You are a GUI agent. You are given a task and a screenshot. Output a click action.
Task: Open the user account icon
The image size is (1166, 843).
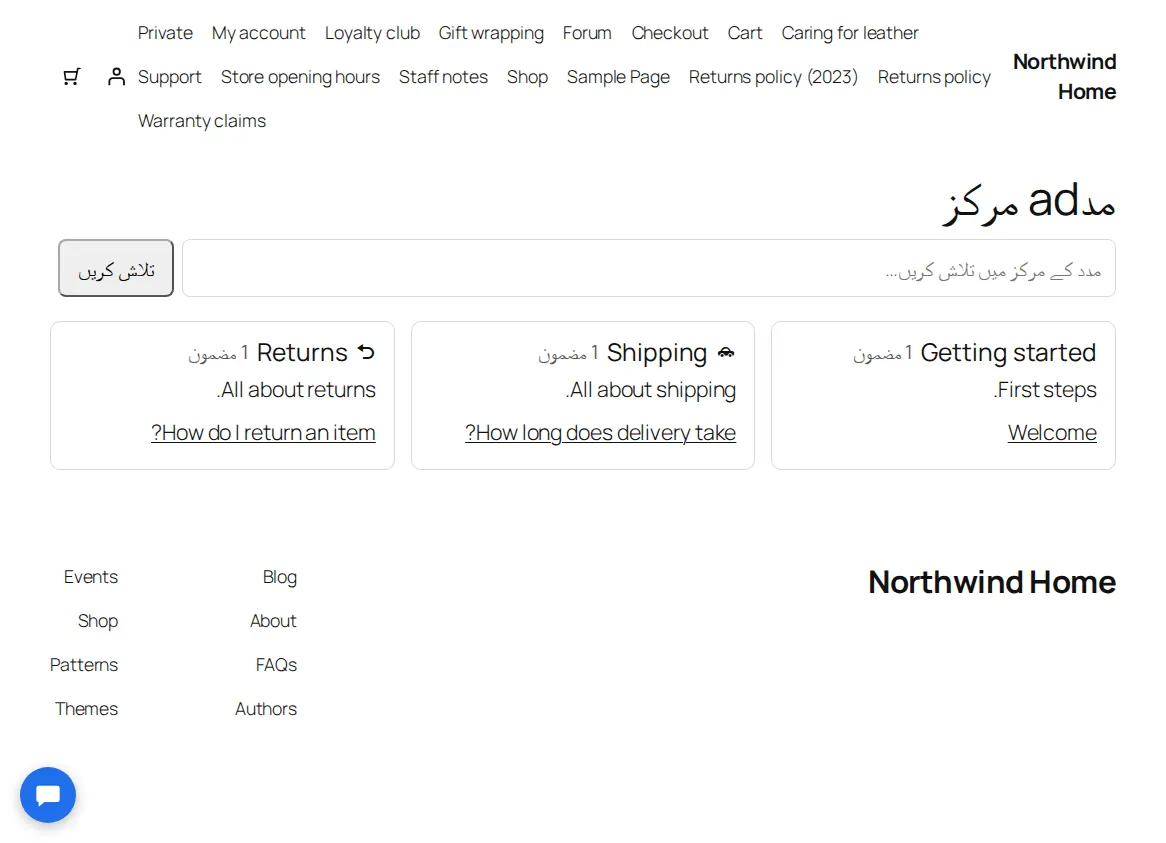click(116, 77)
